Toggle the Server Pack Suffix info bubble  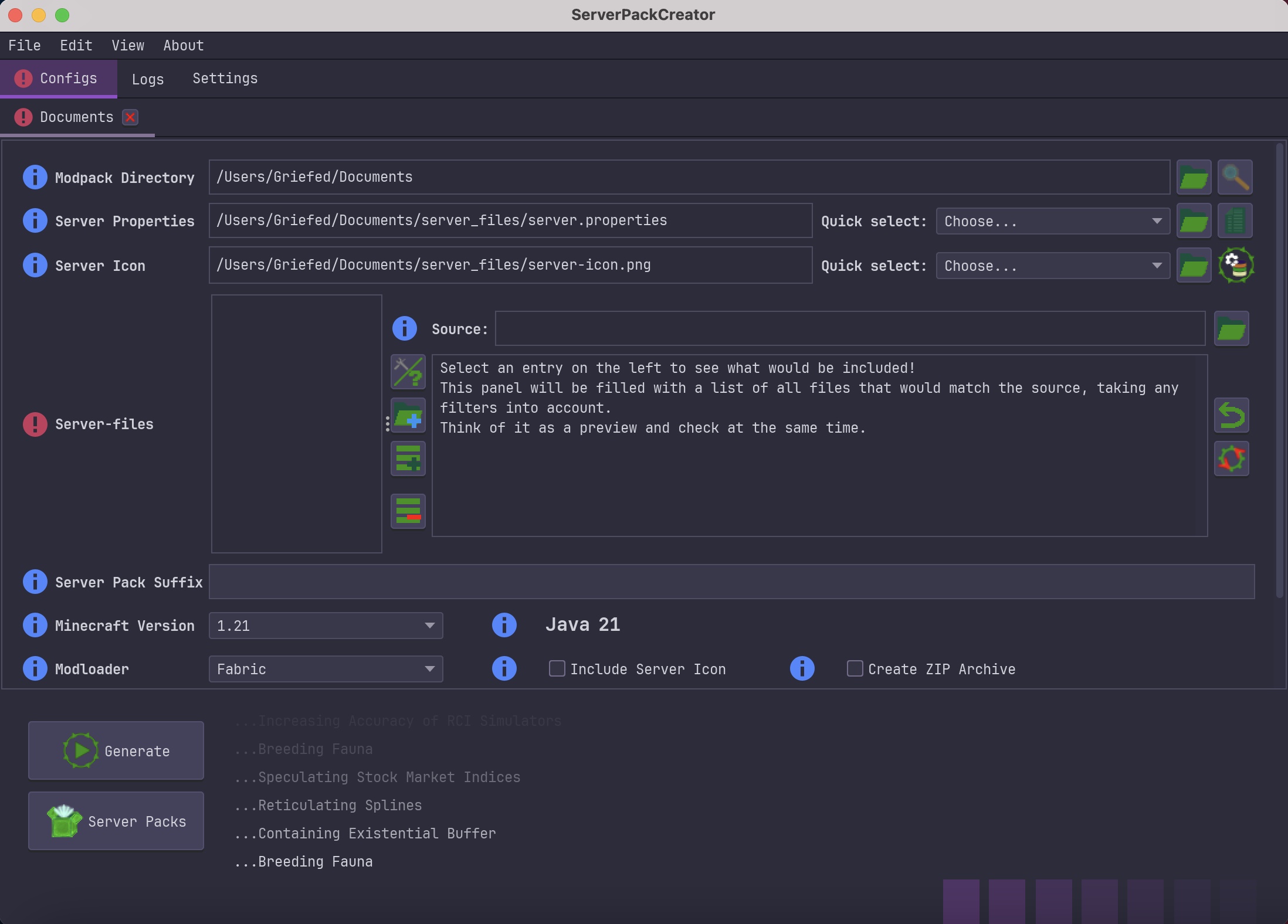34,582
